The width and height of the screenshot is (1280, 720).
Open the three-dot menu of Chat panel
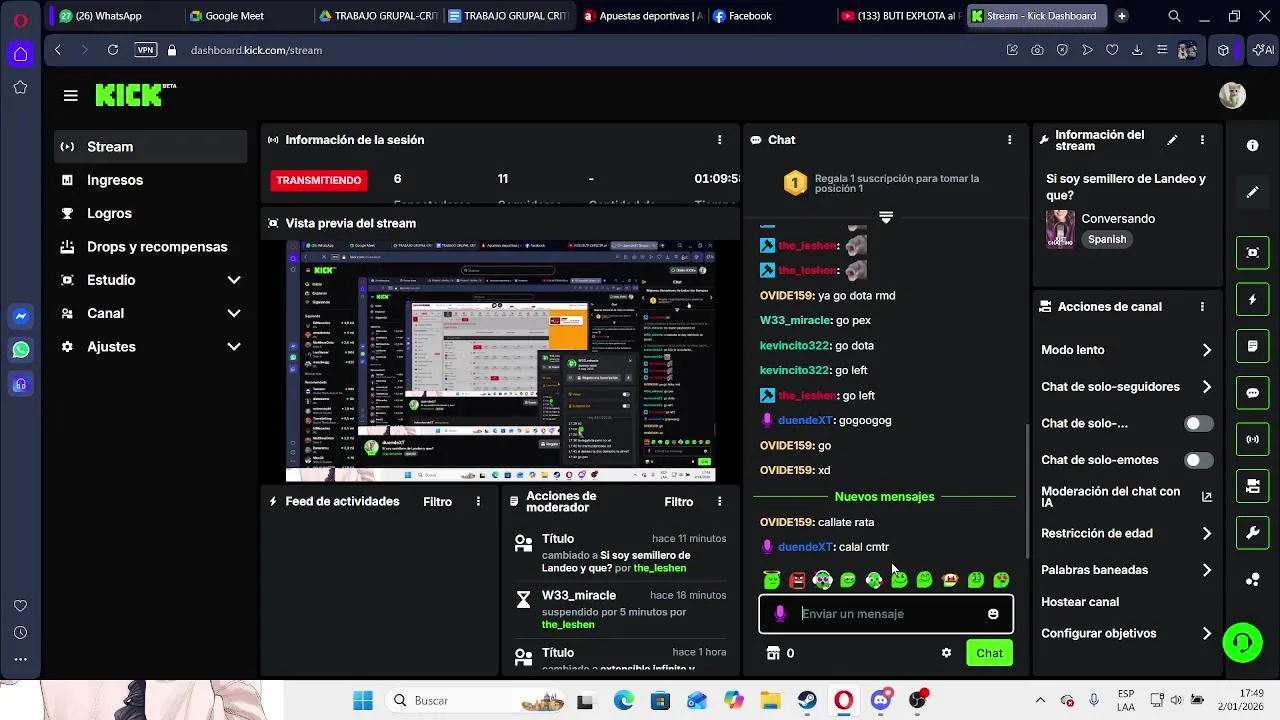[1009, 140]
